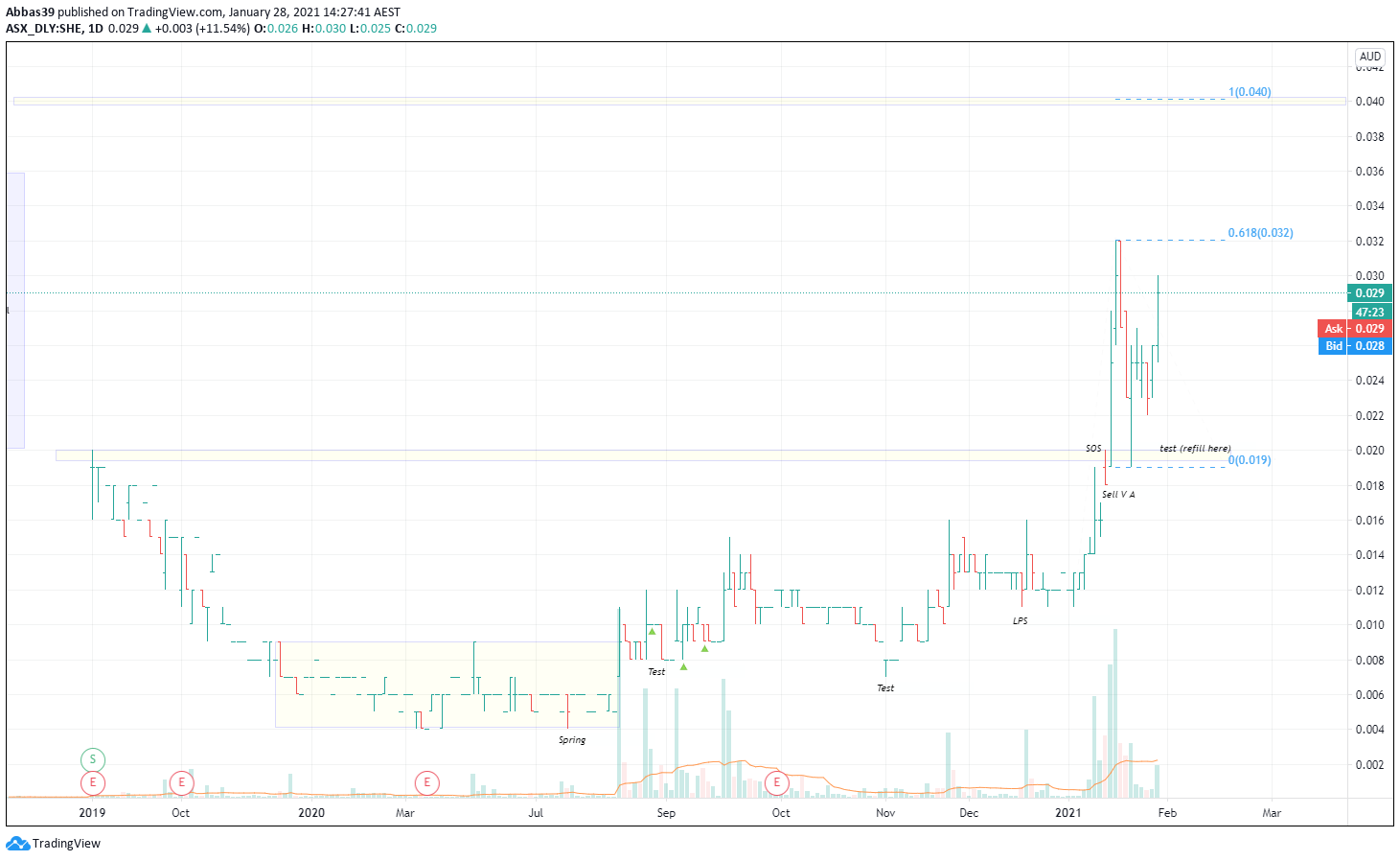Click the 2020 time axis label
Image resolution: width=1400 pixels, height=861 pixels.
click(311, 813)
